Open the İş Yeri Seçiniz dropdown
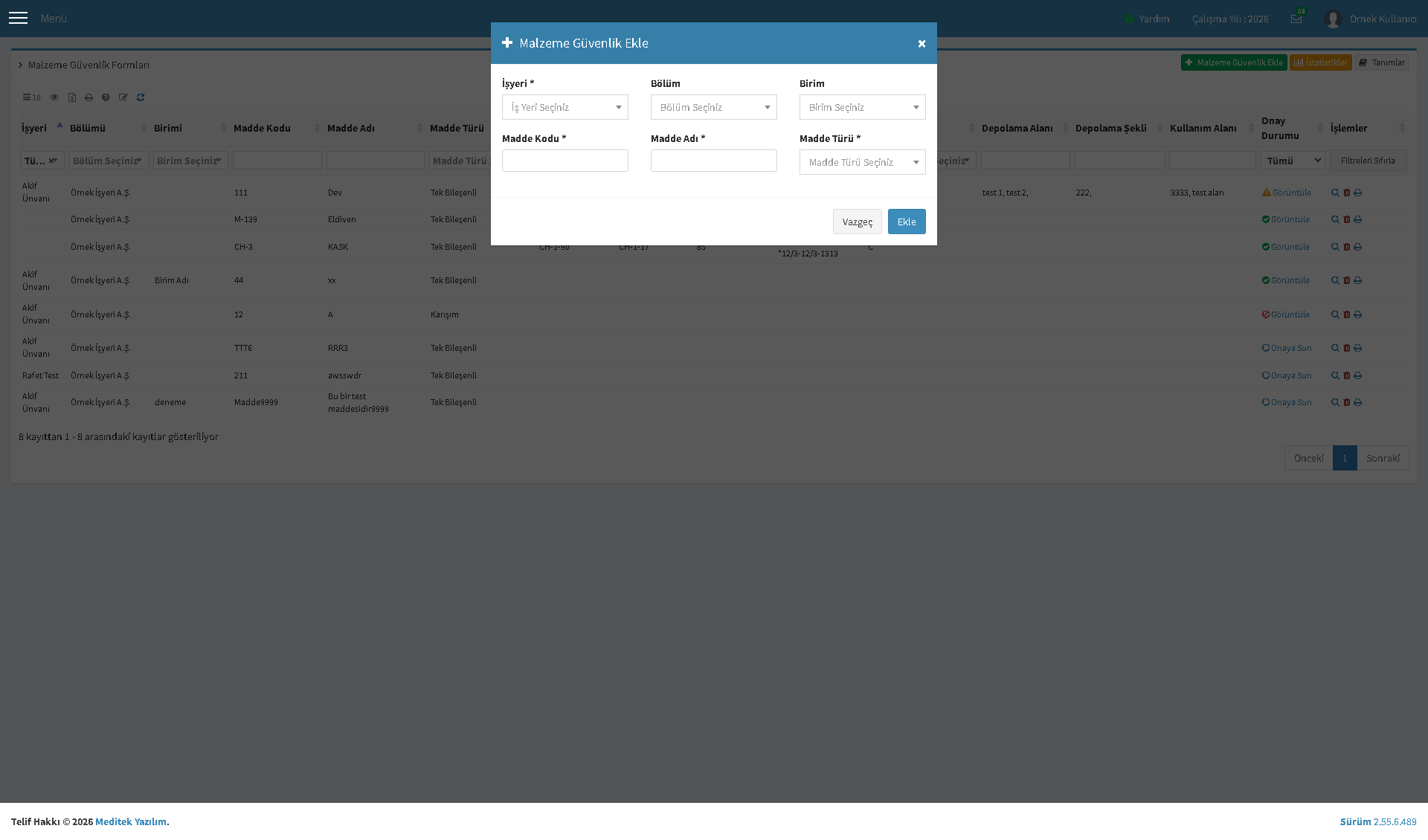The image size is (1428, 840). click(565, 107)
